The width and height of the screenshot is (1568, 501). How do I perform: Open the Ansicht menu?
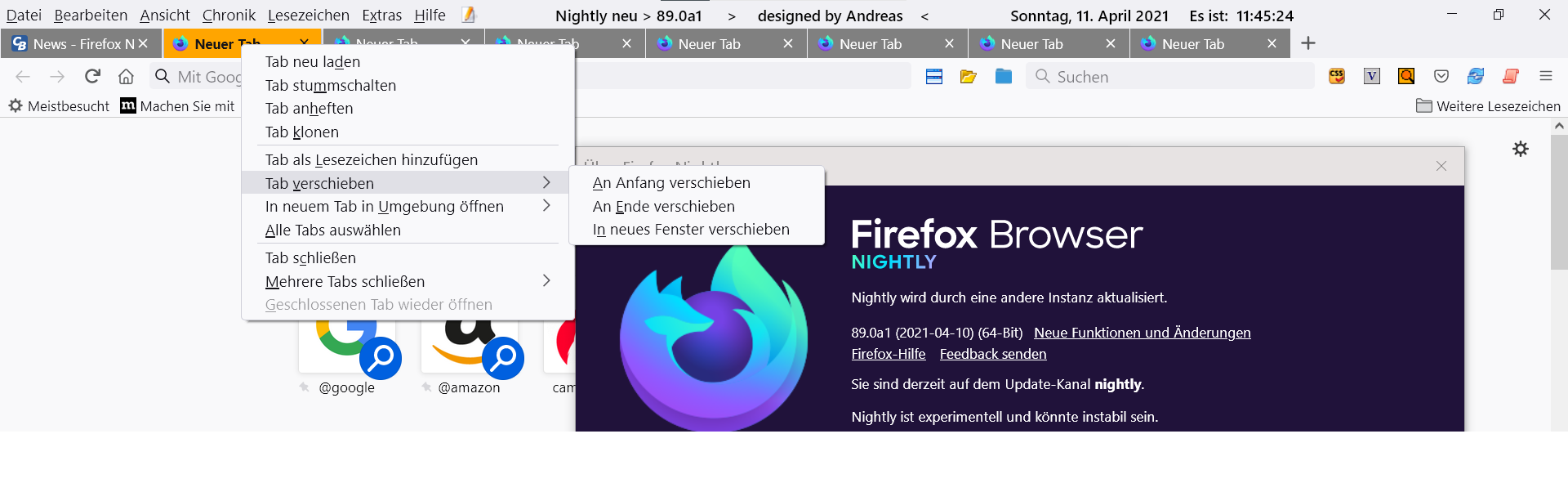[x=165, y=16]
